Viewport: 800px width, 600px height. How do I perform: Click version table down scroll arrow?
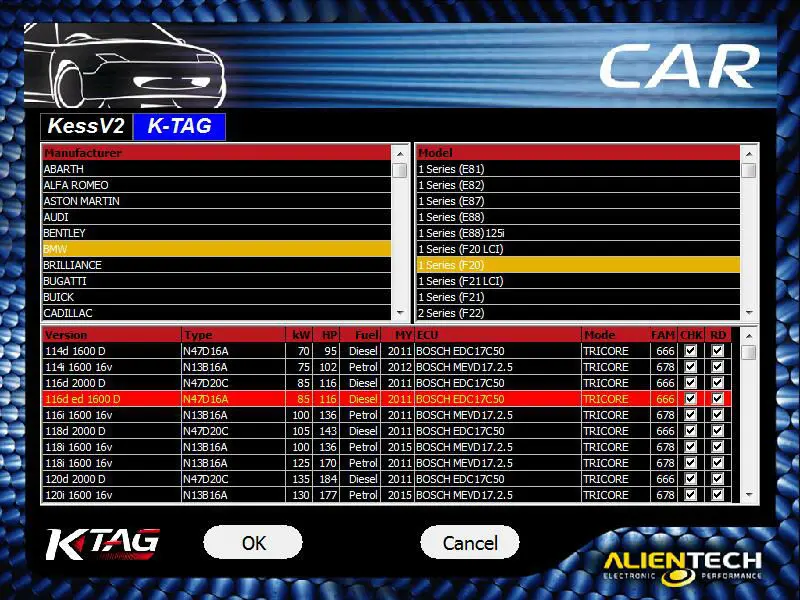pyautogui.click(x=748, y=494)
